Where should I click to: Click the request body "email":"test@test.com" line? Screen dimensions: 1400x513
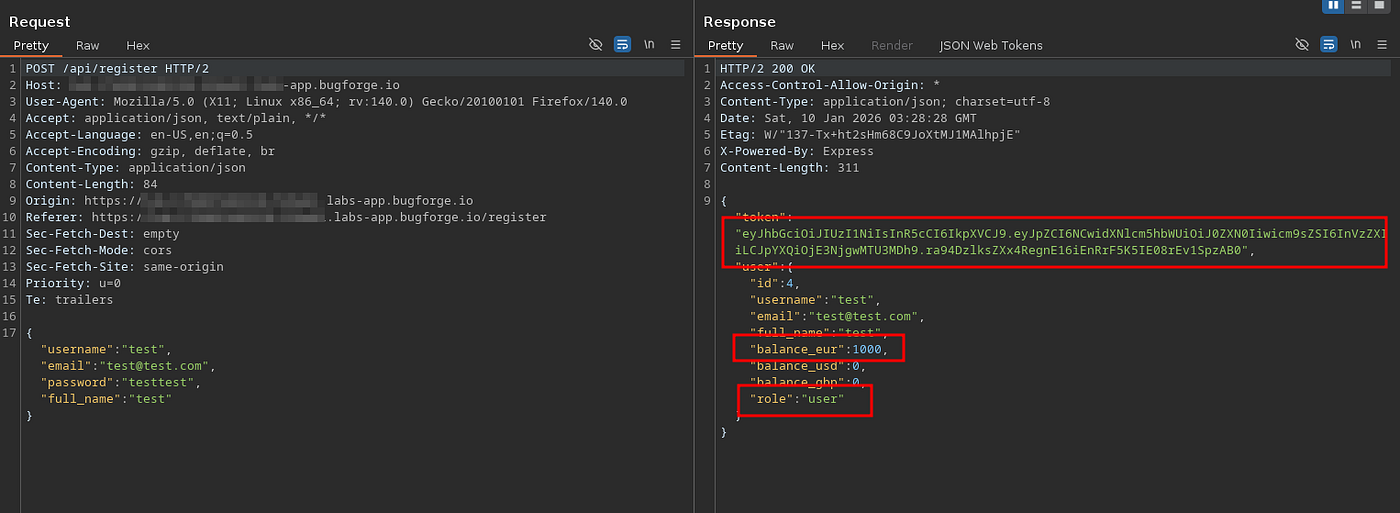click(x=128, y=365)
